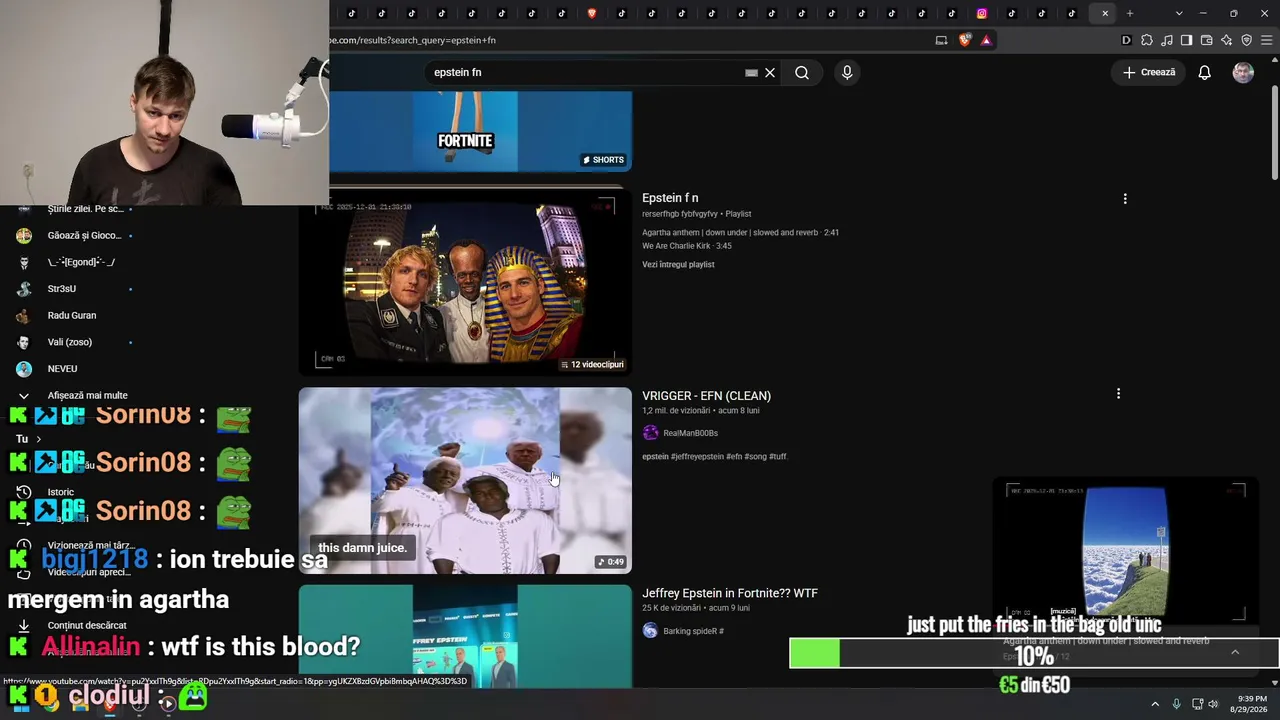Open the Găoază și Gioco... subscription
1280x720 pixels.
(84, 236)
